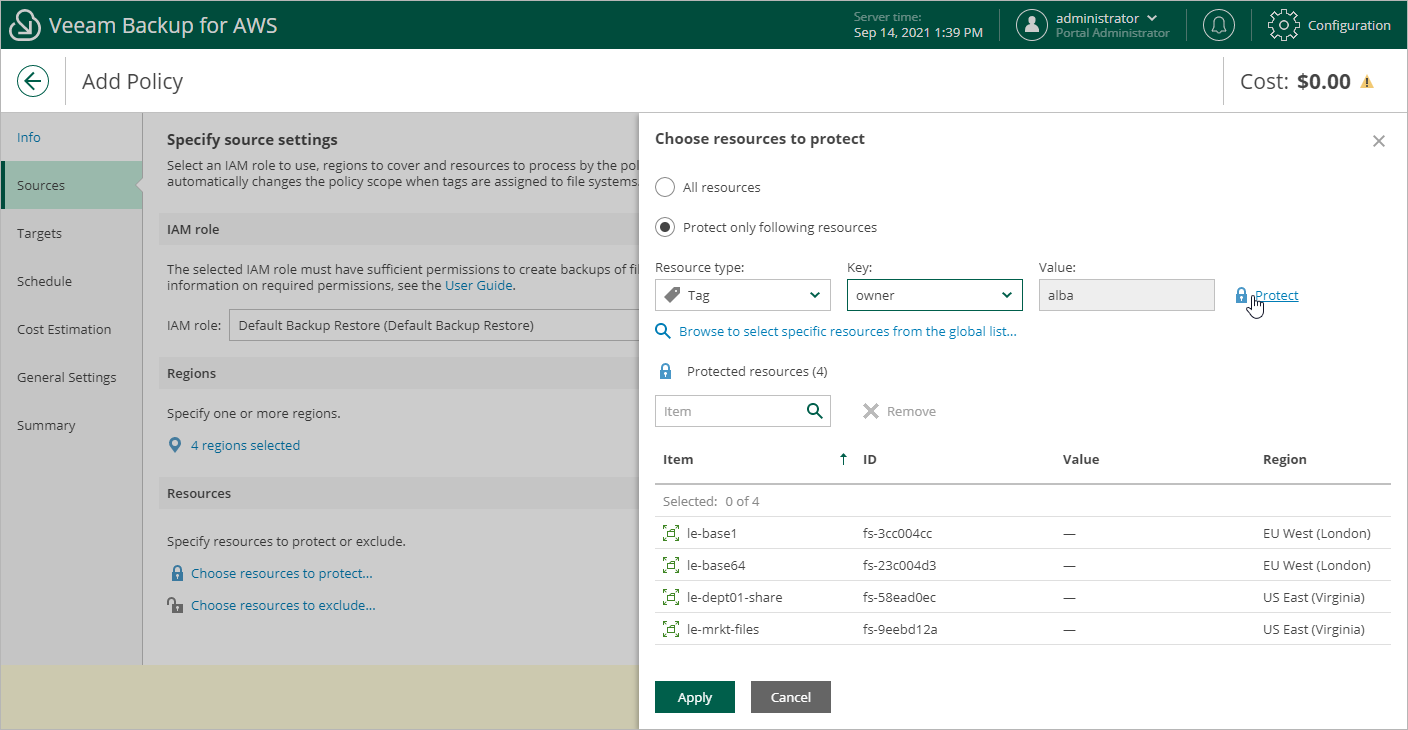The width and height of the screenshot is (1408, 730).
Task: Click the le-base1 file system icon
Action: [x=671, y=533]
